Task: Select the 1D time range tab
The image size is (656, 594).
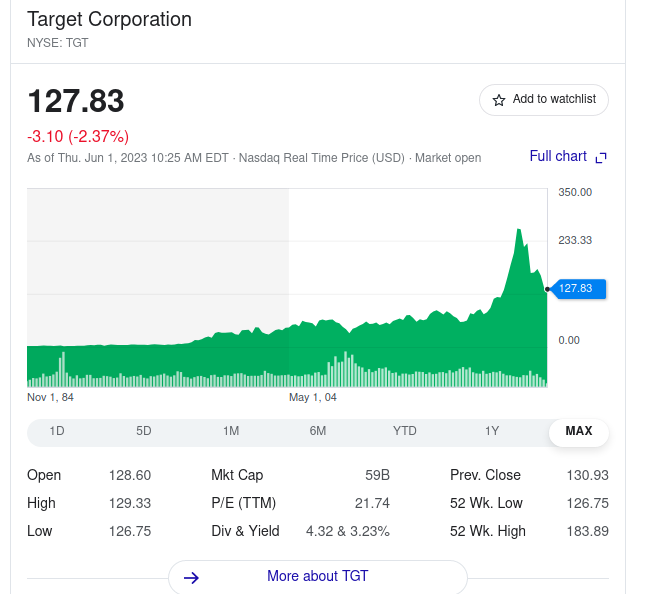Action: [57, 431]
